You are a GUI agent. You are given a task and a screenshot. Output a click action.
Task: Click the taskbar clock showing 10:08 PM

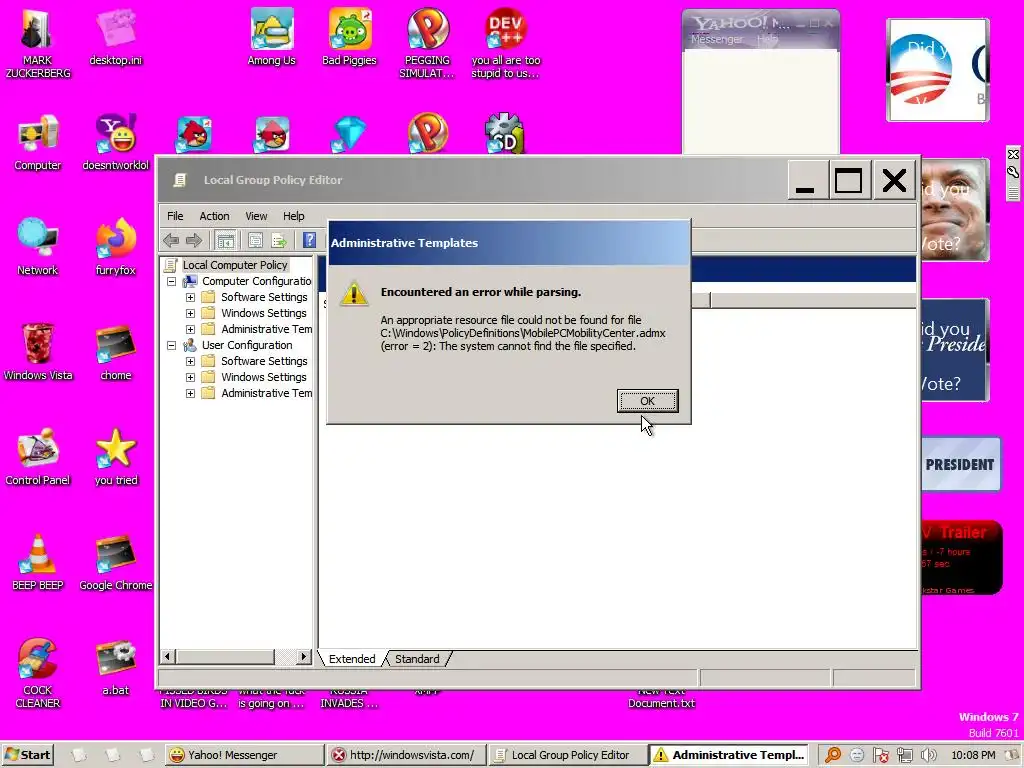click(x=973, y=755)
